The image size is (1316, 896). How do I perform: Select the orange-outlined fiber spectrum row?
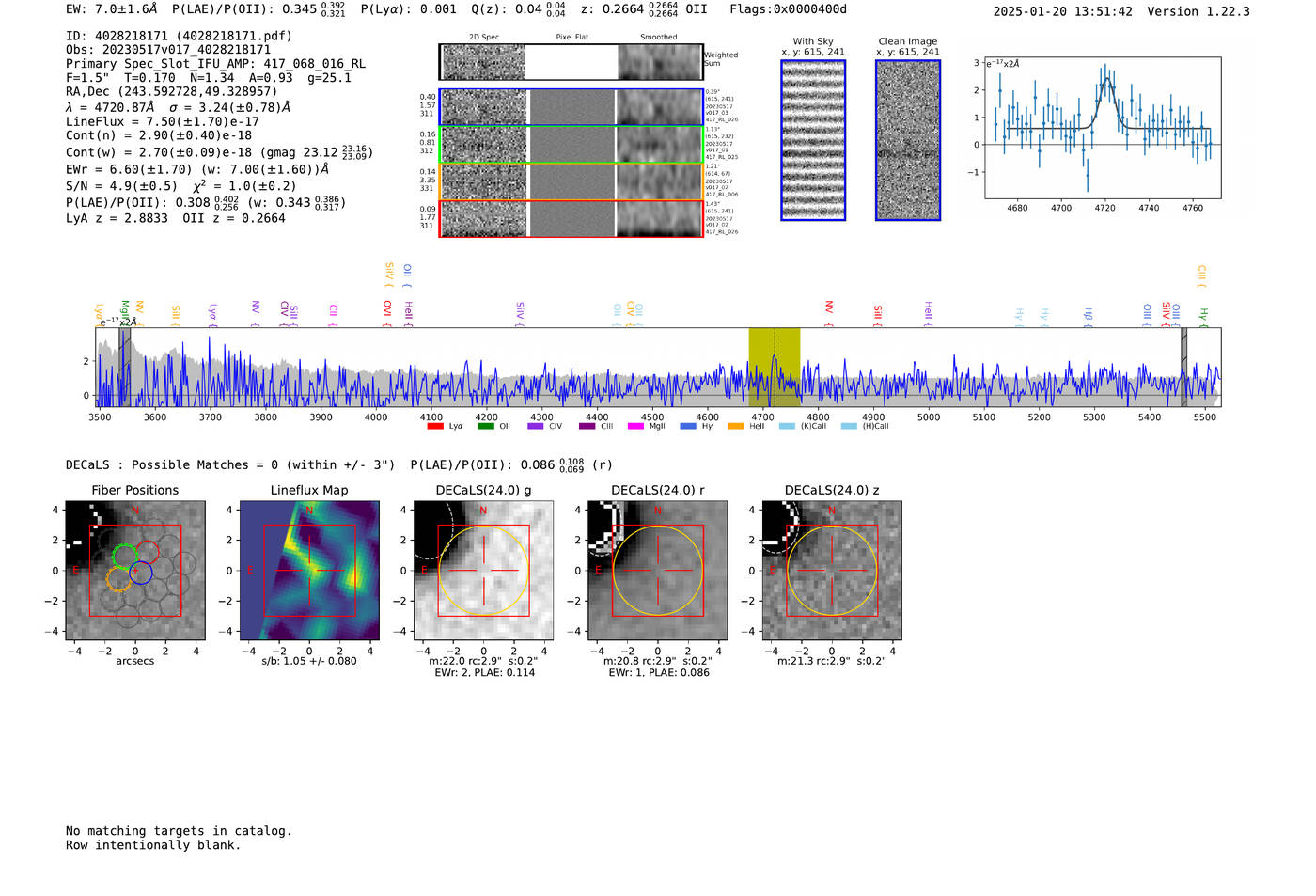click(x=572, y=181)
